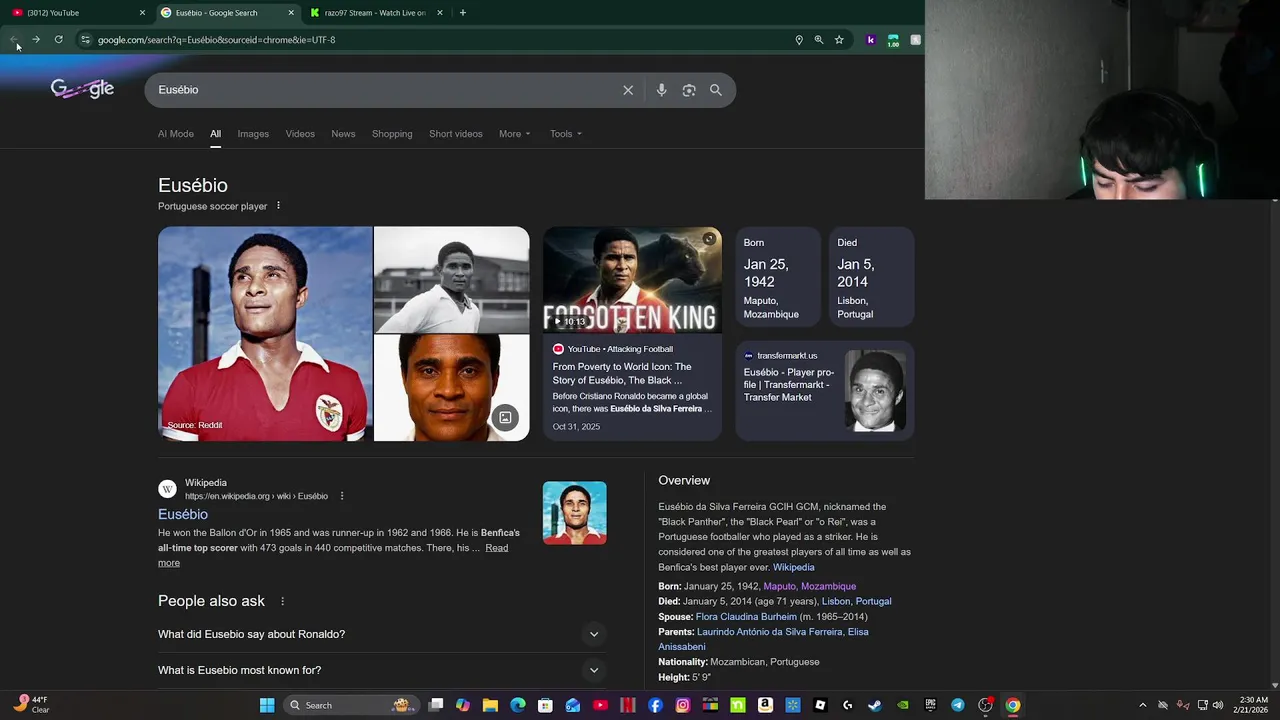Select the Short videos tab
Viewport: 1280px width, 720px height.
[456, 134]
